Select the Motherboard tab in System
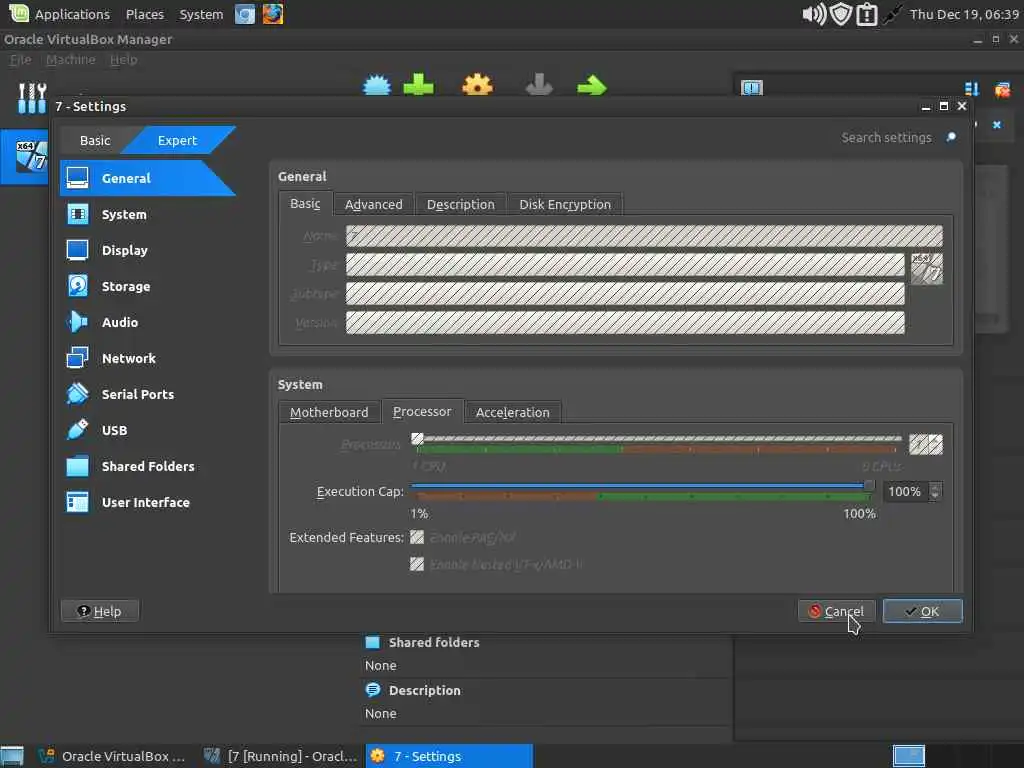Screen dimensions: 1024x768 329,412
